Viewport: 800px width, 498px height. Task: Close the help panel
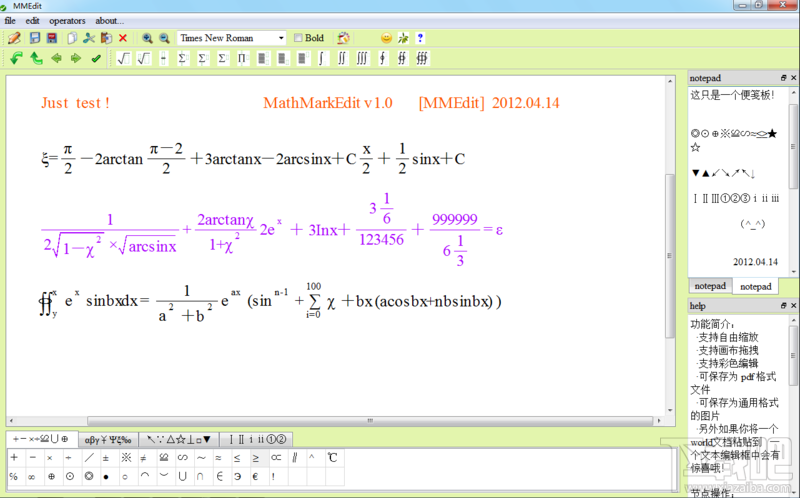click(x=793, y=305)
